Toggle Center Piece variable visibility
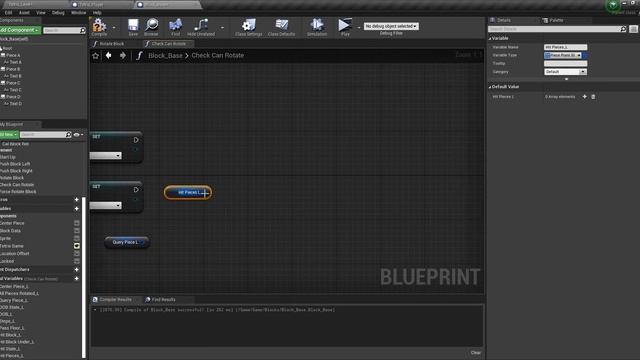The image size is (640, 360). click(77, 223)
